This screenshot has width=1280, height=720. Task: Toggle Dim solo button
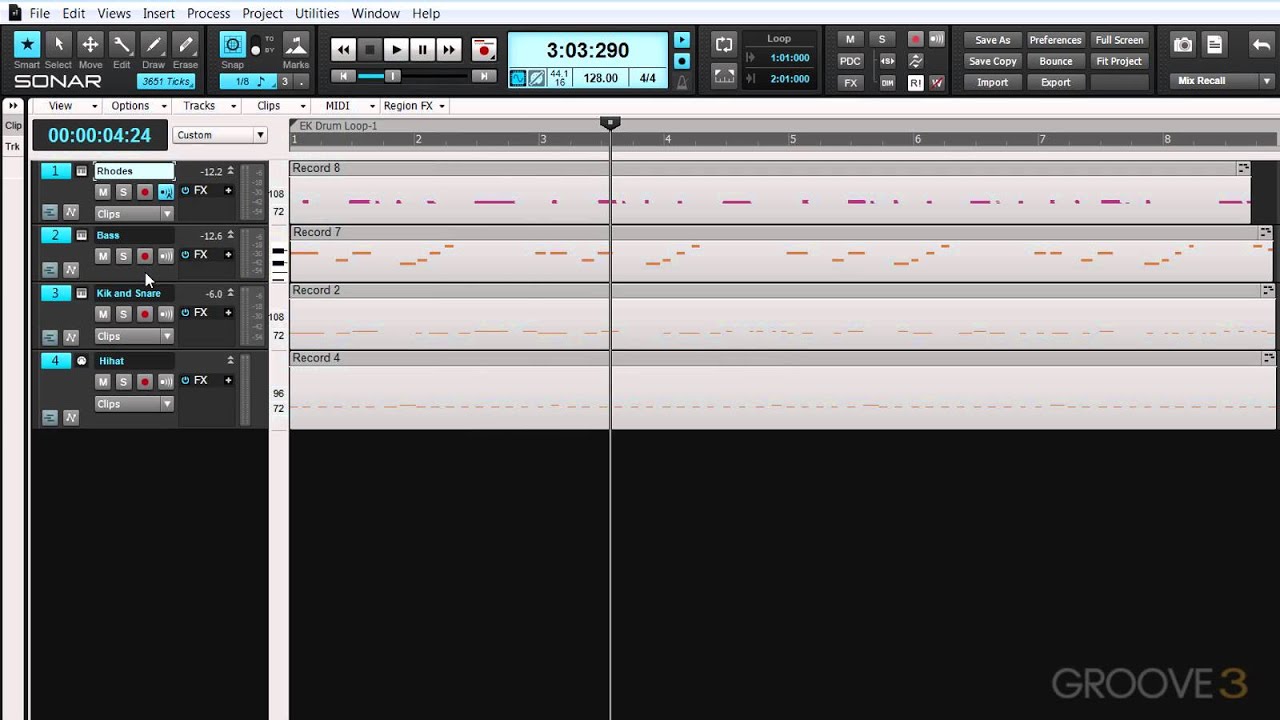887,83
